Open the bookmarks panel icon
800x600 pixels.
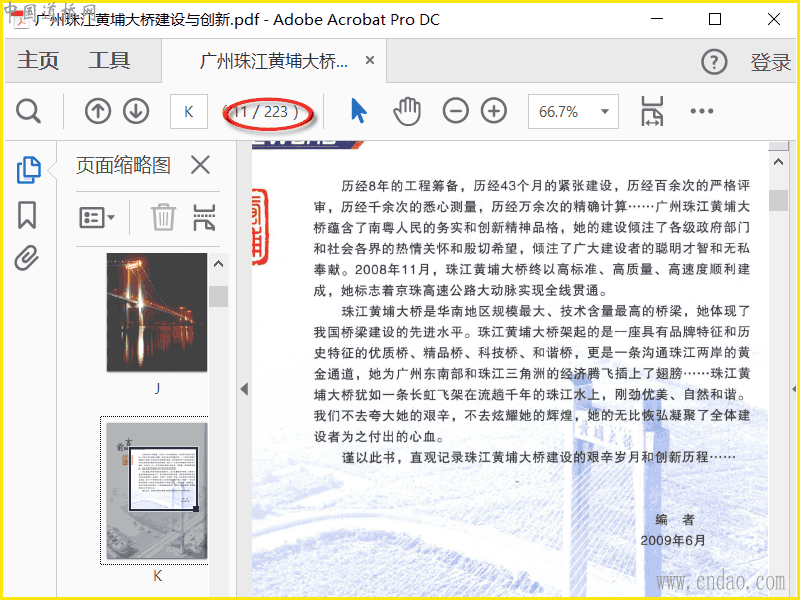27,215
